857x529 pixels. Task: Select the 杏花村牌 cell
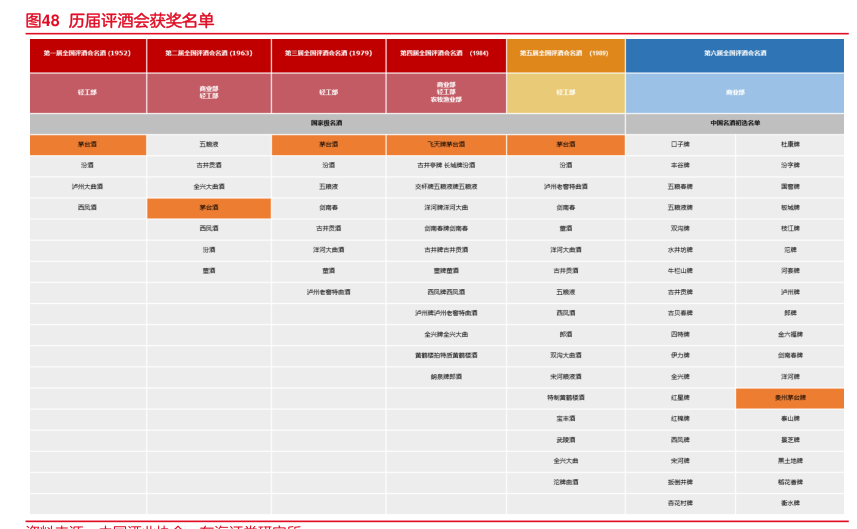click(680, 503)
